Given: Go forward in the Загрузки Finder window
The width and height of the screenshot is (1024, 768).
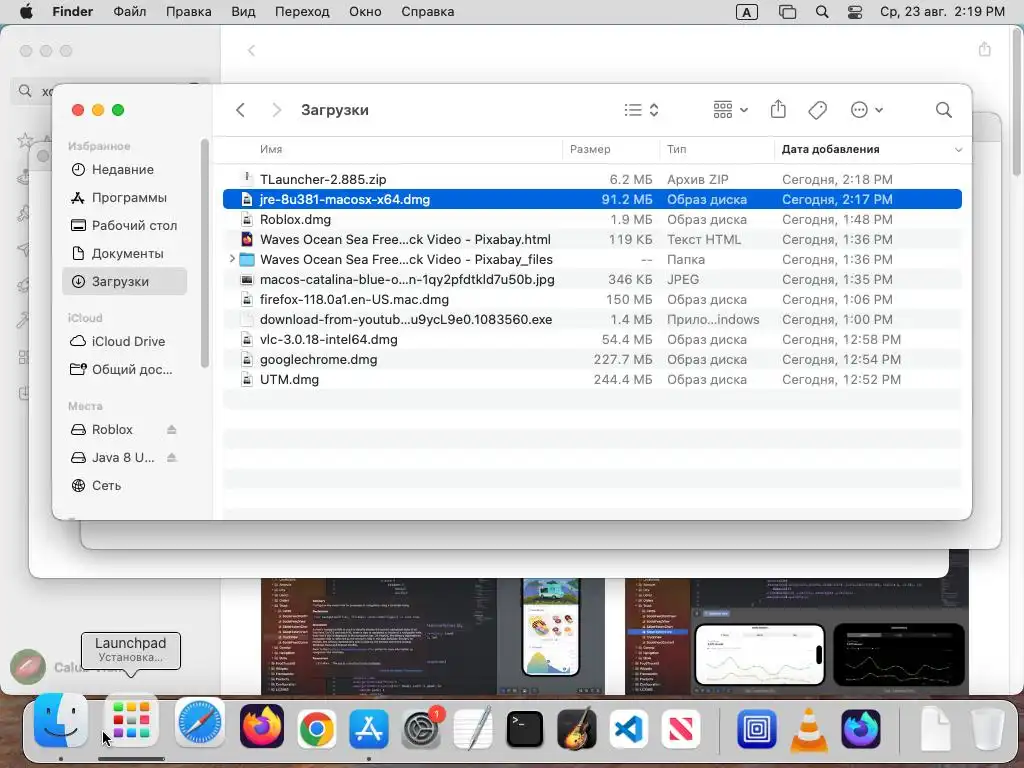Looking at the screenshot, I should 277,110.
